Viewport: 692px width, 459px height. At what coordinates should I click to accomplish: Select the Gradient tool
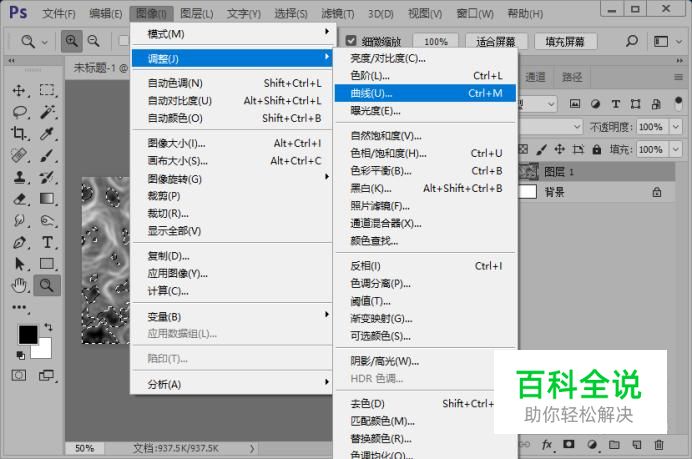click(47, 199)
